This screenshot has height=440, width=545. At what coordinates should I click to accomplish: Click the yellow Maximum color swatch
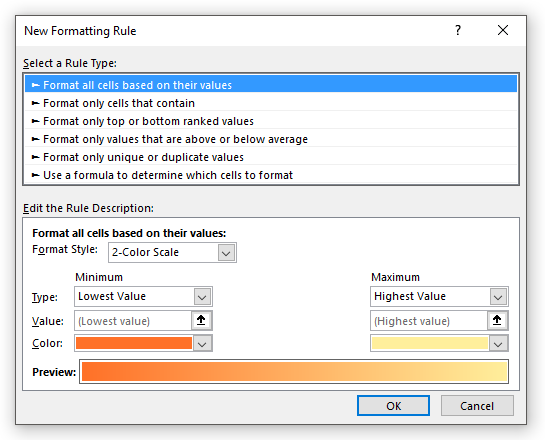tap(430, 343)
